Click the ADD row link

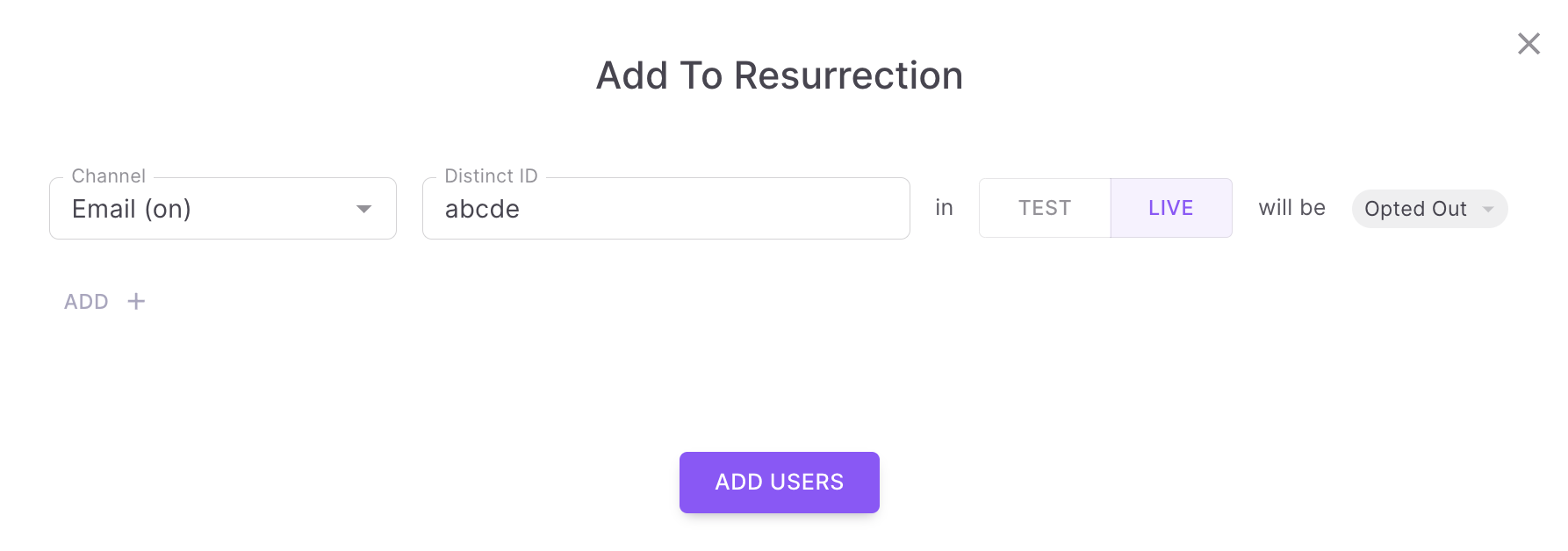(x=86, y=302)
